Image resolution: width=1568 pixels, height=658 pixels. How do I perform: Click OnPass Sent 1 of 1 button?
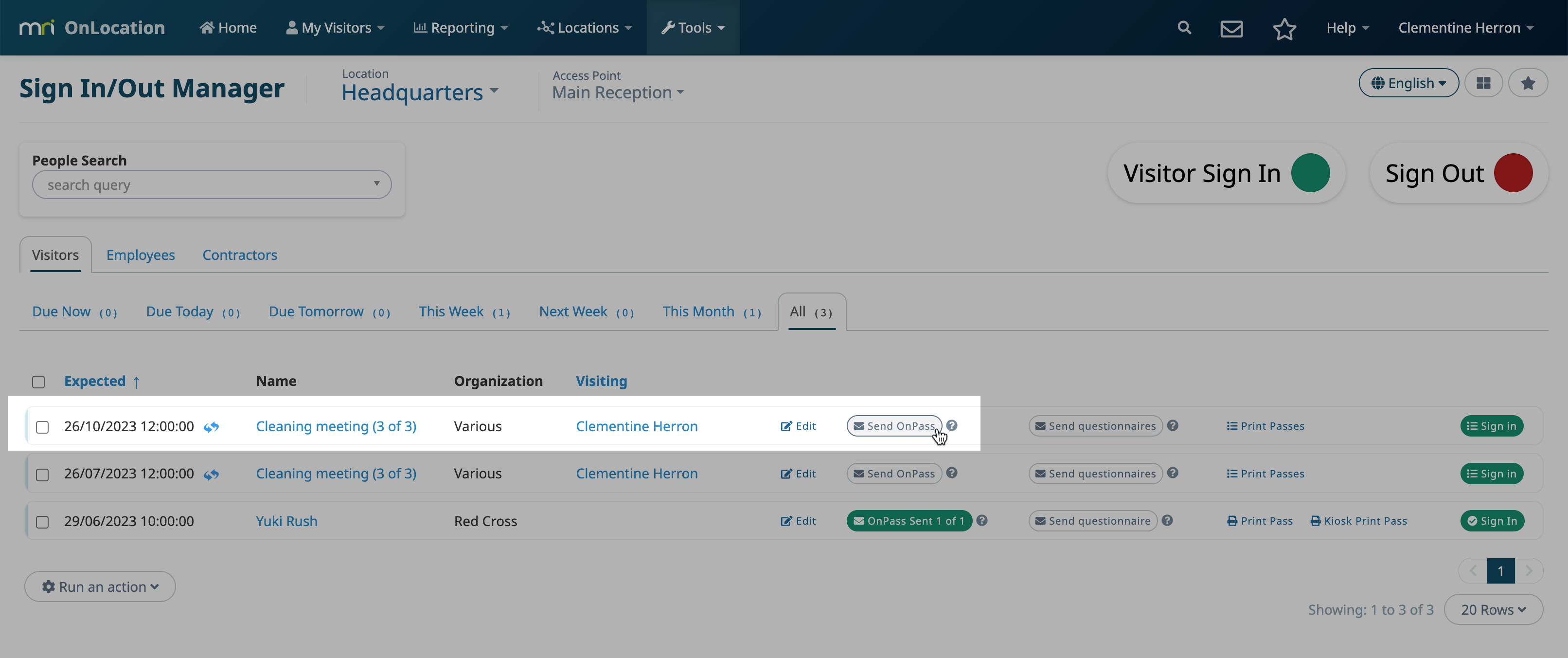point(909,521)
